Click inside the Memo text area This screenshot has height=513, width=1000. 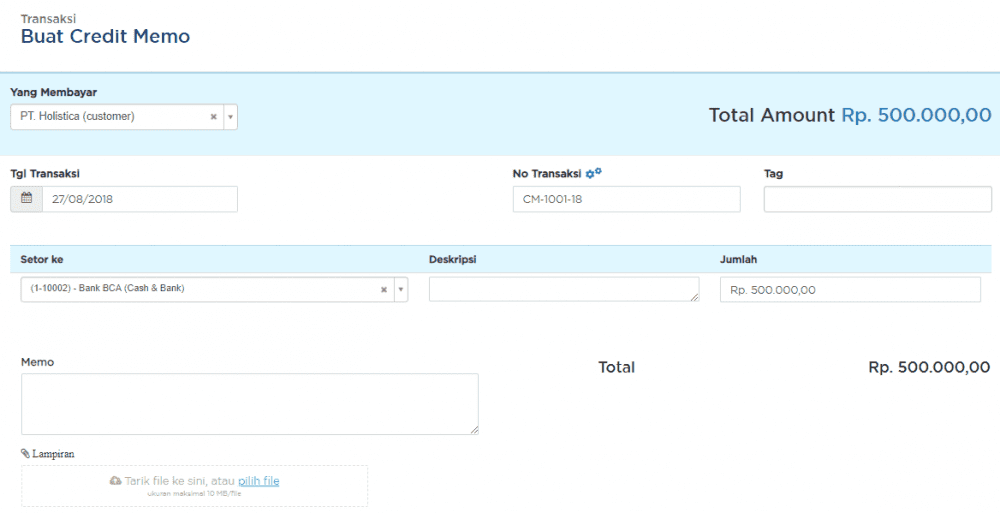tap(249, 403)
